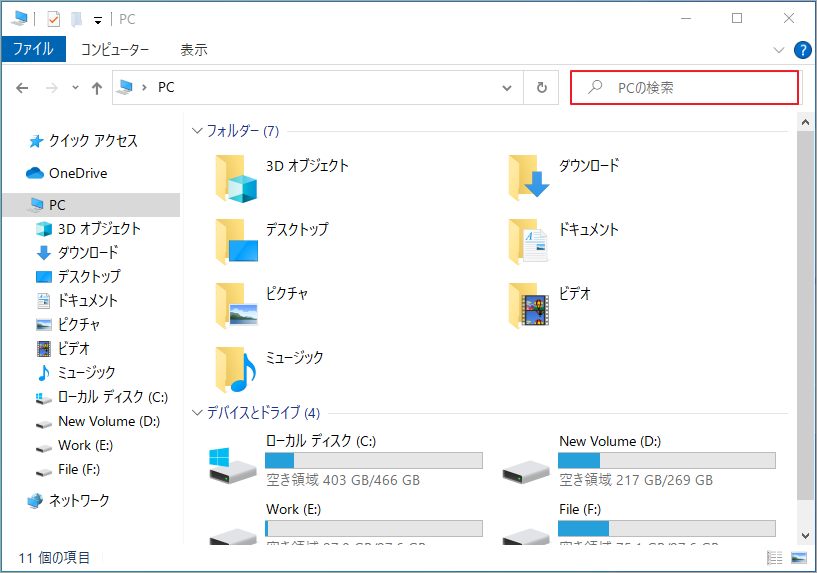Expand the ribbon with the chevron
The height and width of the screenshot is (573, 817).
(x=778, y=50)
